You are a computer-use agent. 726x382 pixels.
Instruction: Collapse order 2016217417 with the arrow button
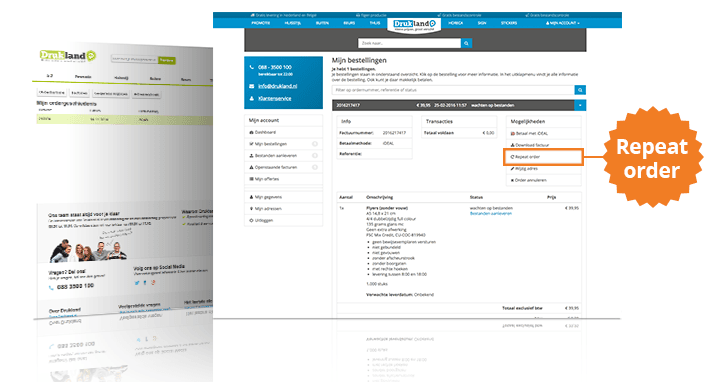tap(580, 105)
